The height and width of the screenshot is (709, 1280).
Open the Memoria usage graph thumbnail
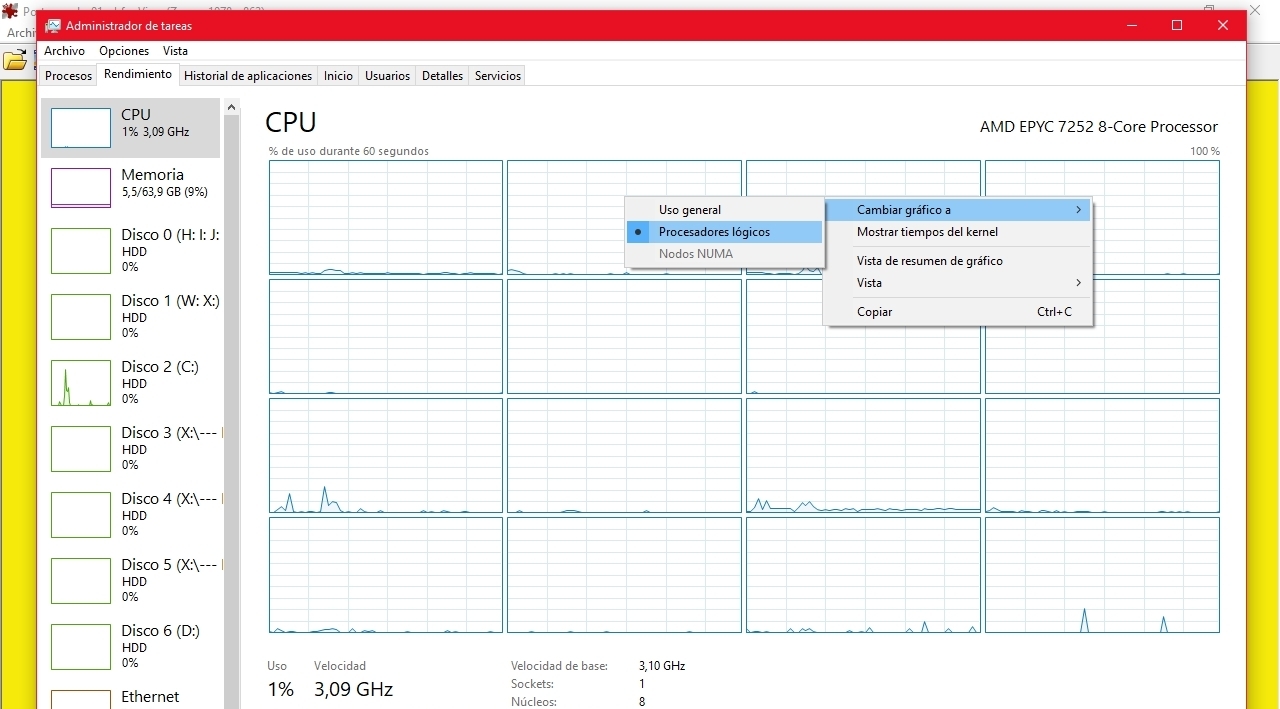click(x=81, y=188)
